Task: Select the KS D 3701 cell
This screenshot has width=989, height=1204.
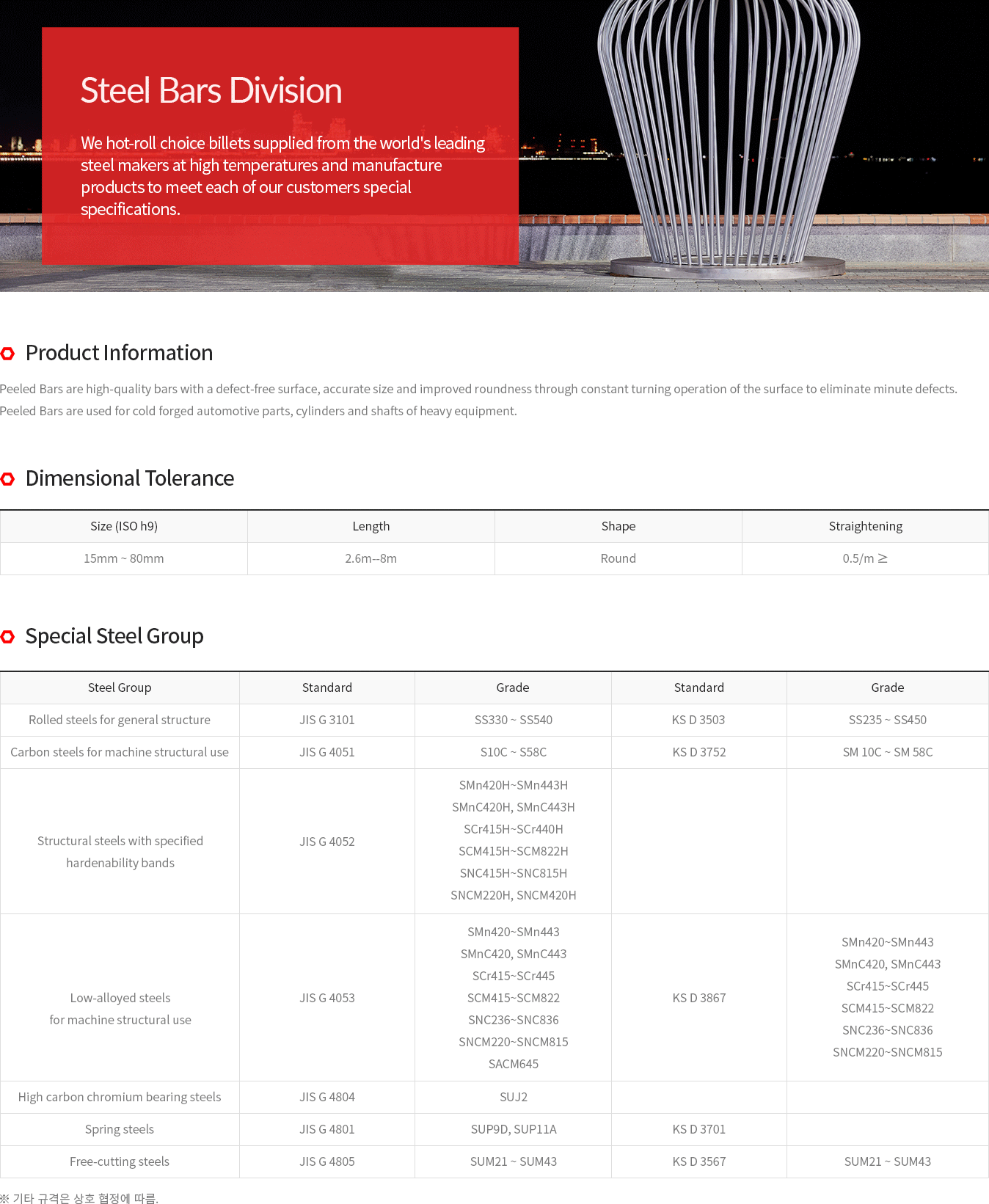Action: pyautogui.click(x=699, y=1129)
